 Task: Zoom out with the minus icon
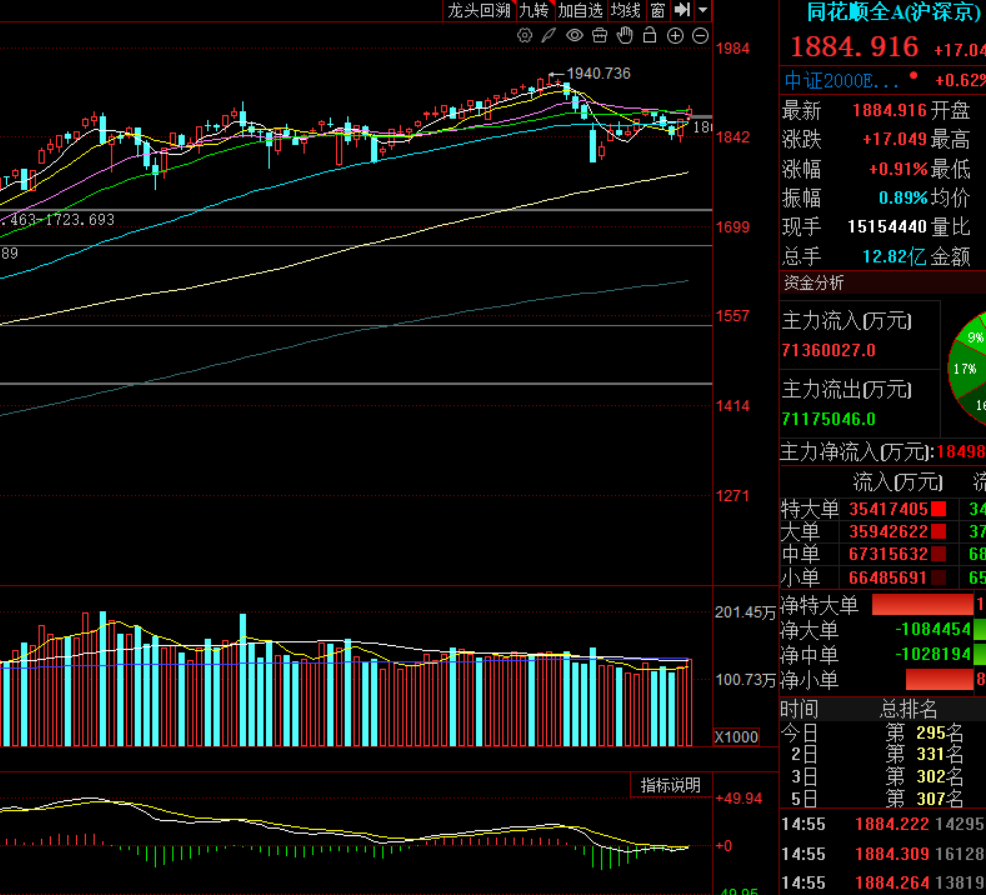pos(700,36)
